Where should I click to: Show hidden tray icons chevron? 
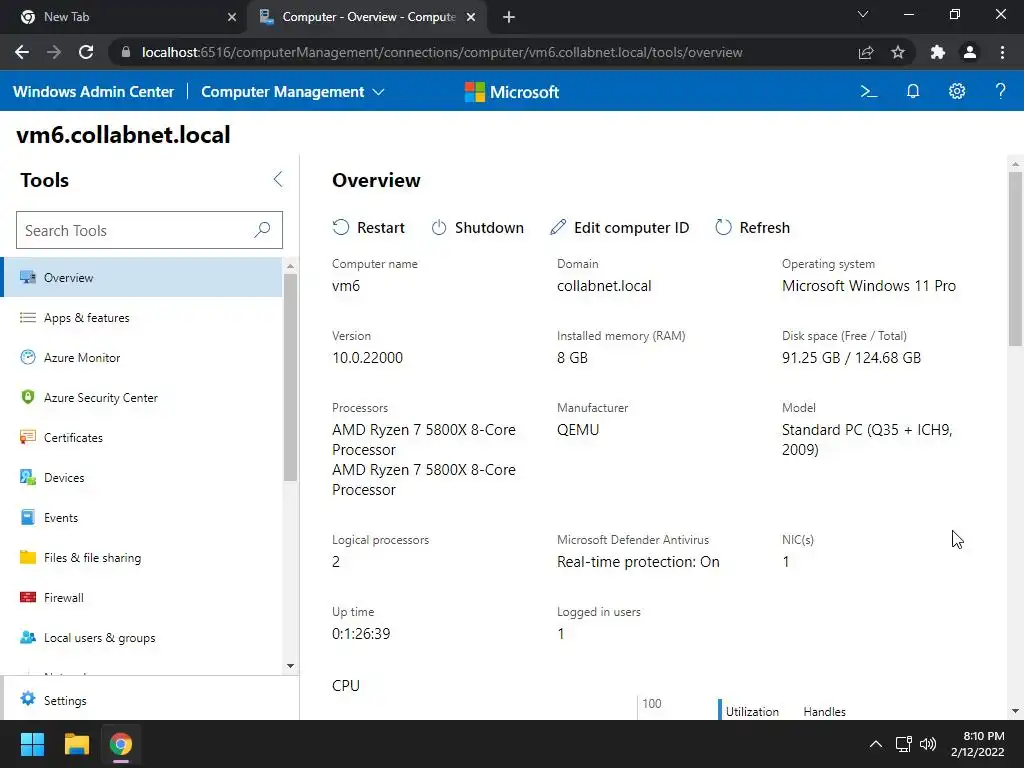(876, 744)
